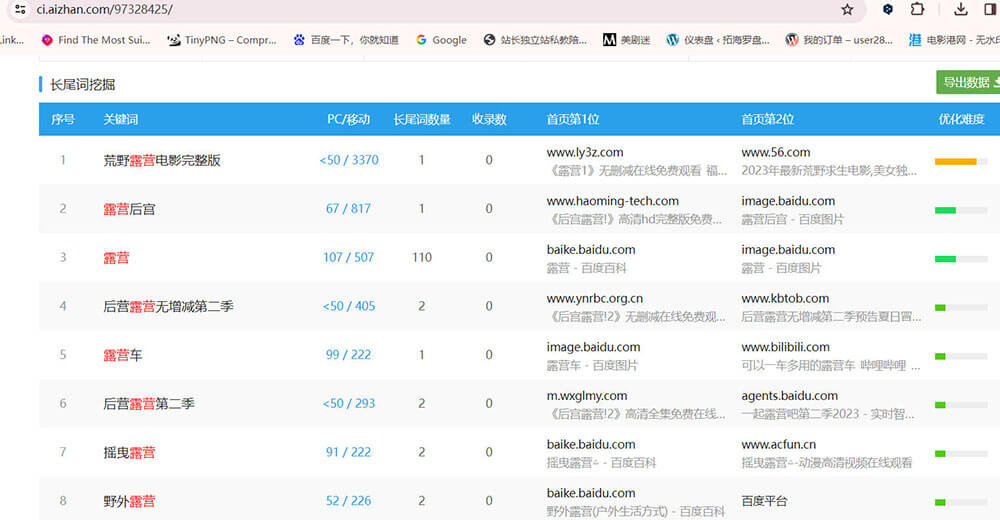The height and width of the screenshot is (520, 1000).
Task: Click the 露营后宫 keyword link
Action: tap(129, 209)
